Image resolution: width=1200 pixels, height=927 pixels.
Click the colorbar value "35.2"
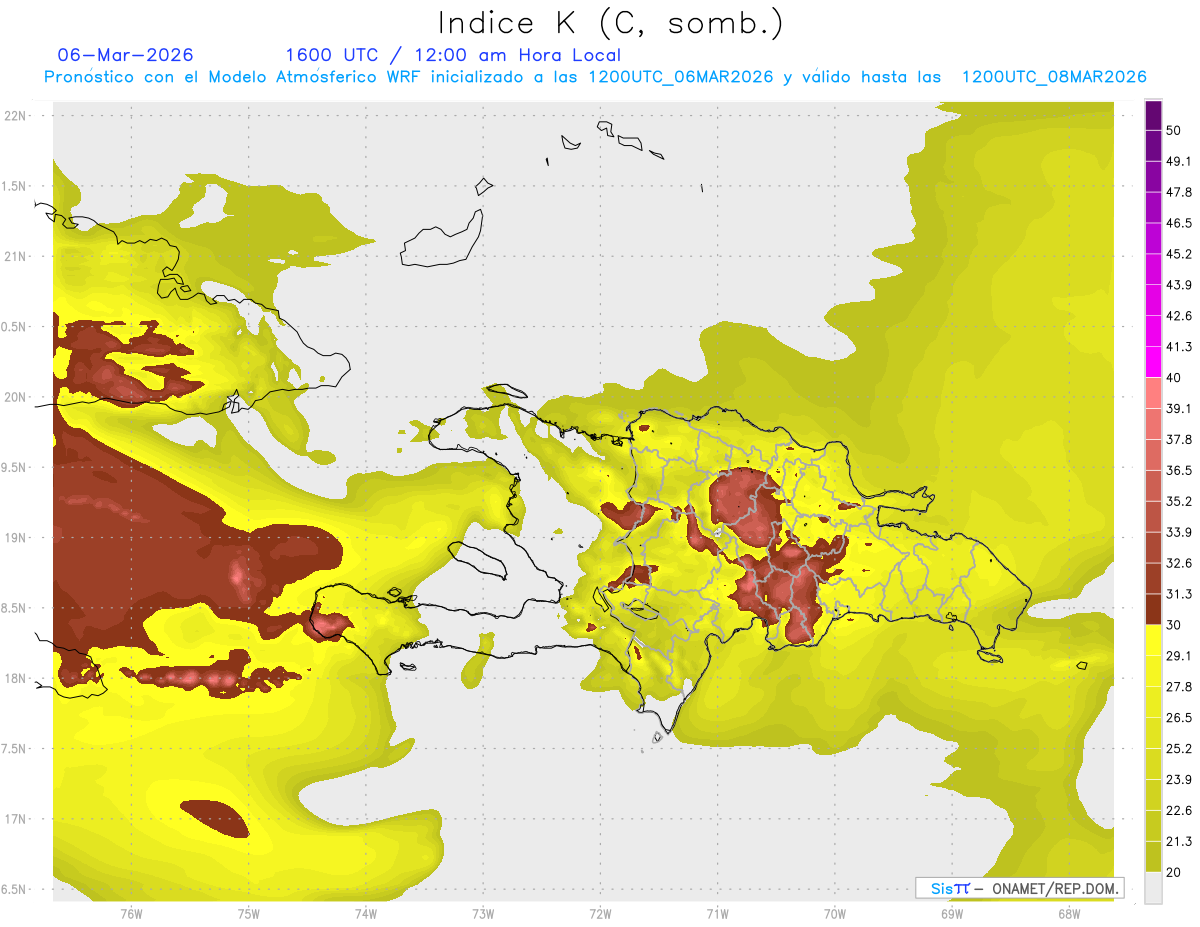tap(1179, 501)
